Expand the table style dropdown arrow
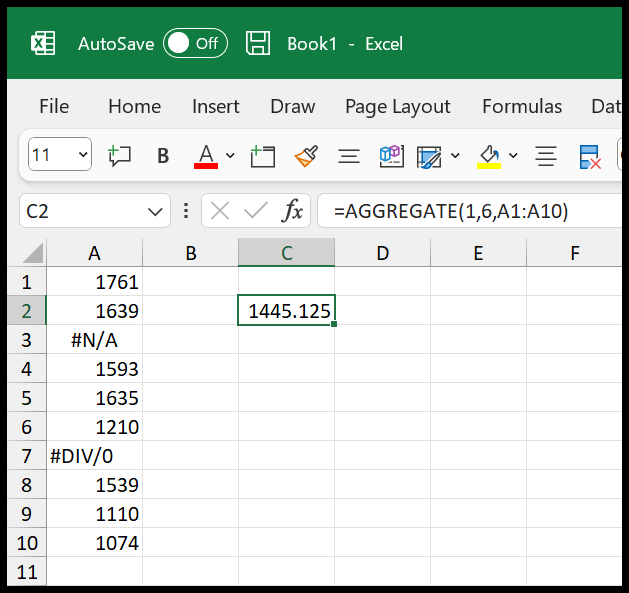629x593 pixels. click(x=455, y=155)
